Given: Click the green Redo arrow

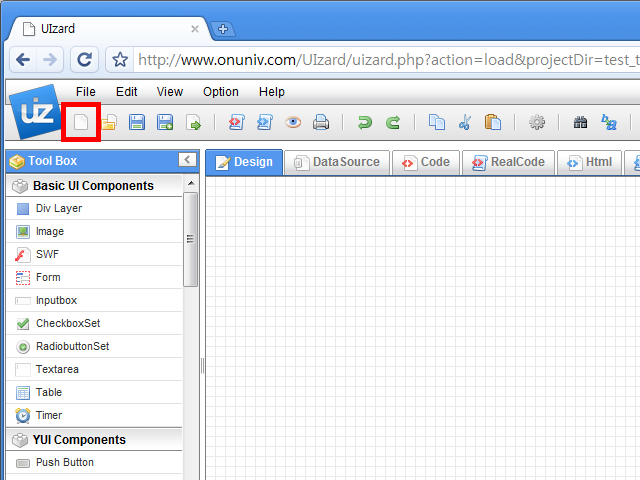Looking at the screenshot, I should coord(393,123).
